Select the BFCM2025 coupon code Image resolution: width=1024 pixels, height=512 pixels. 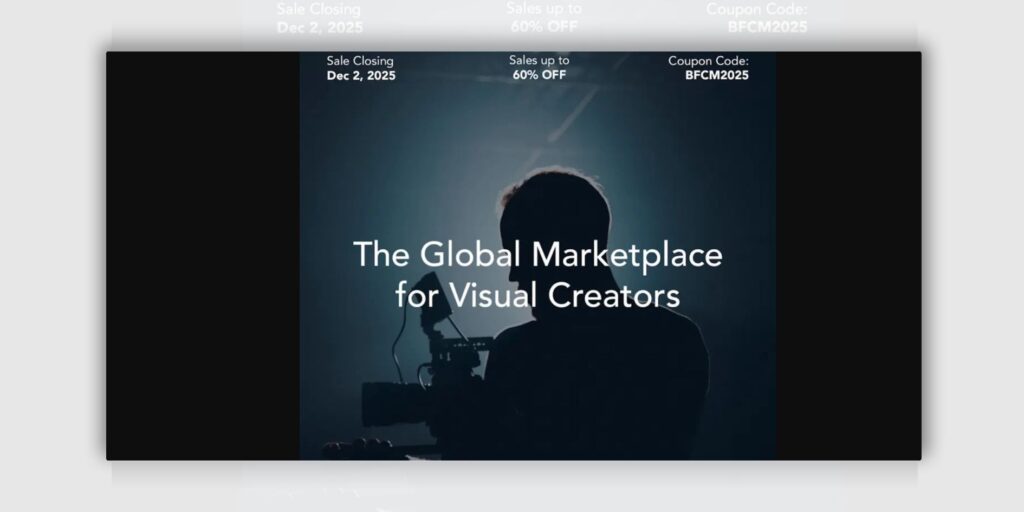716,75
